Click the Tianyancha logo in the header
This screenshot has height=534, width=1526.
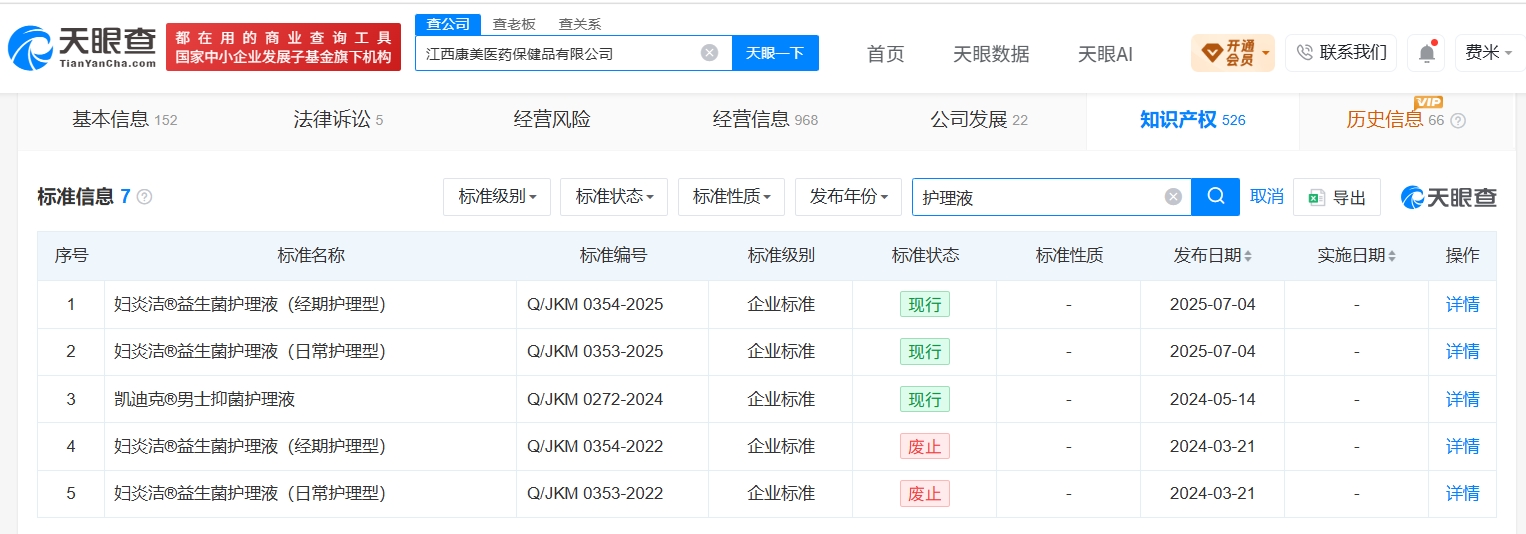point(82,46)
